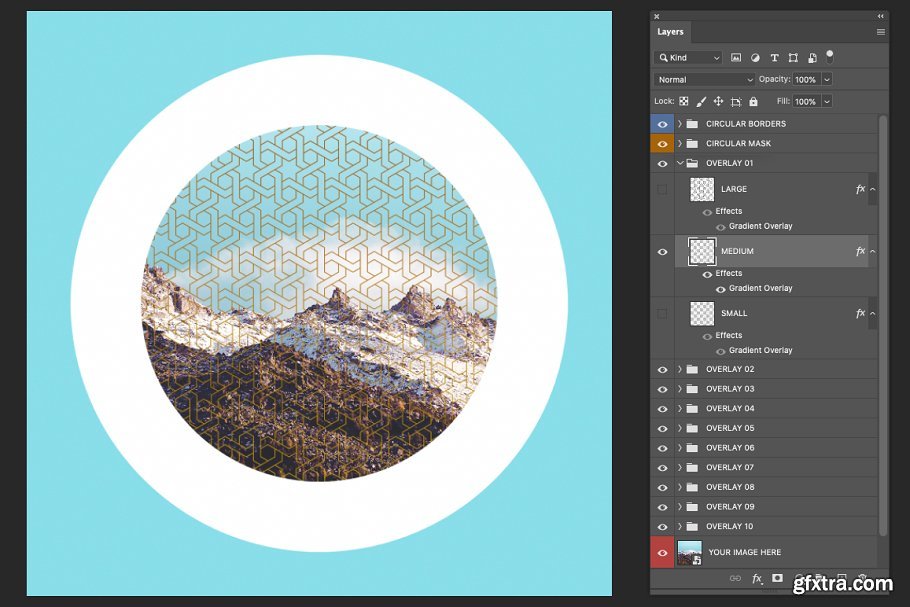Filter layers by adjustment layer icon
The width and height of the screenshot is (910, 607).
pyautogui.click(x=755, y=58)
